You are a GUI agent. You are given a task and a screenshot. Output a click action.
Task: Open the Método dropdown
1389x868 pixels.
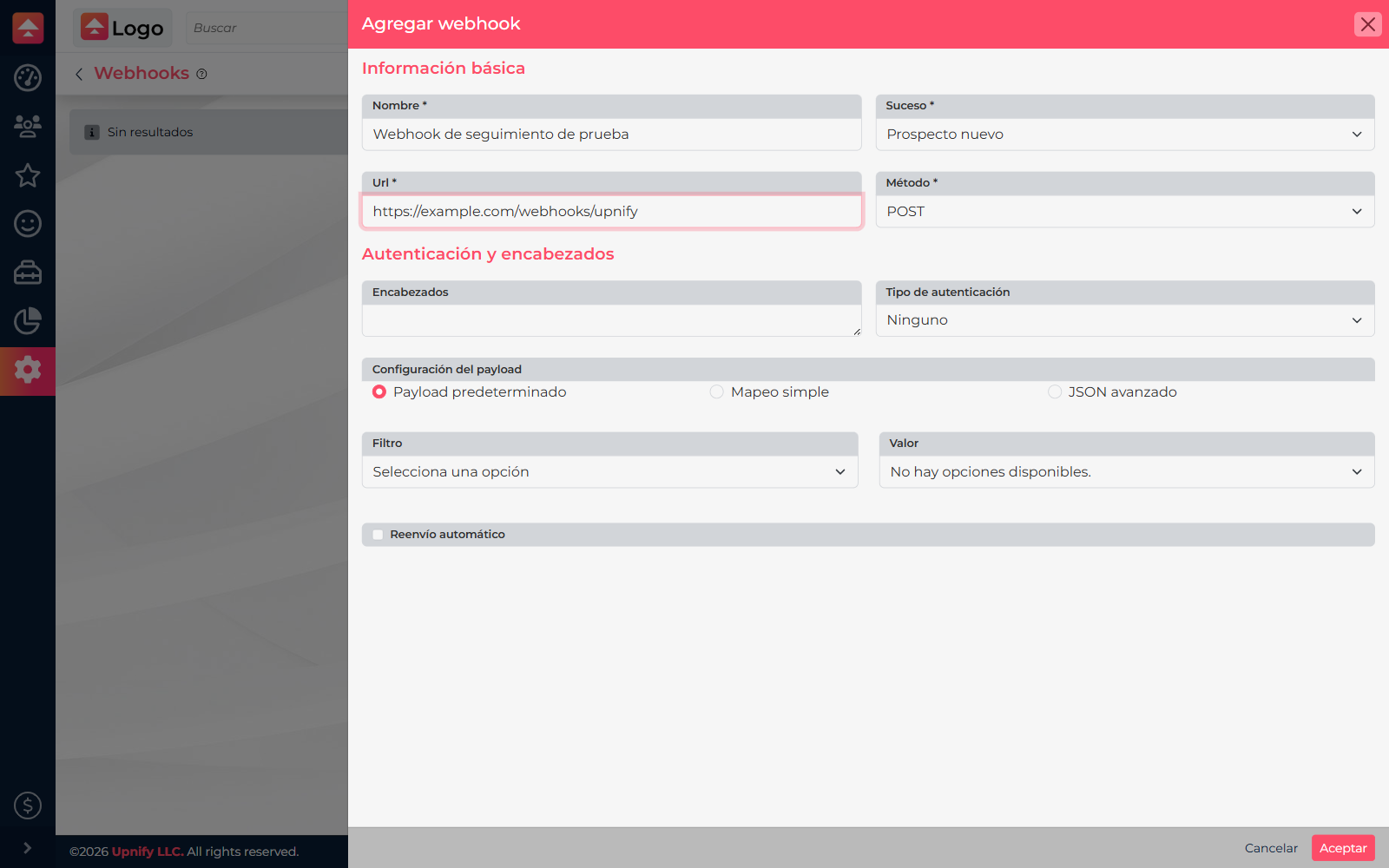click(1125, 212)
